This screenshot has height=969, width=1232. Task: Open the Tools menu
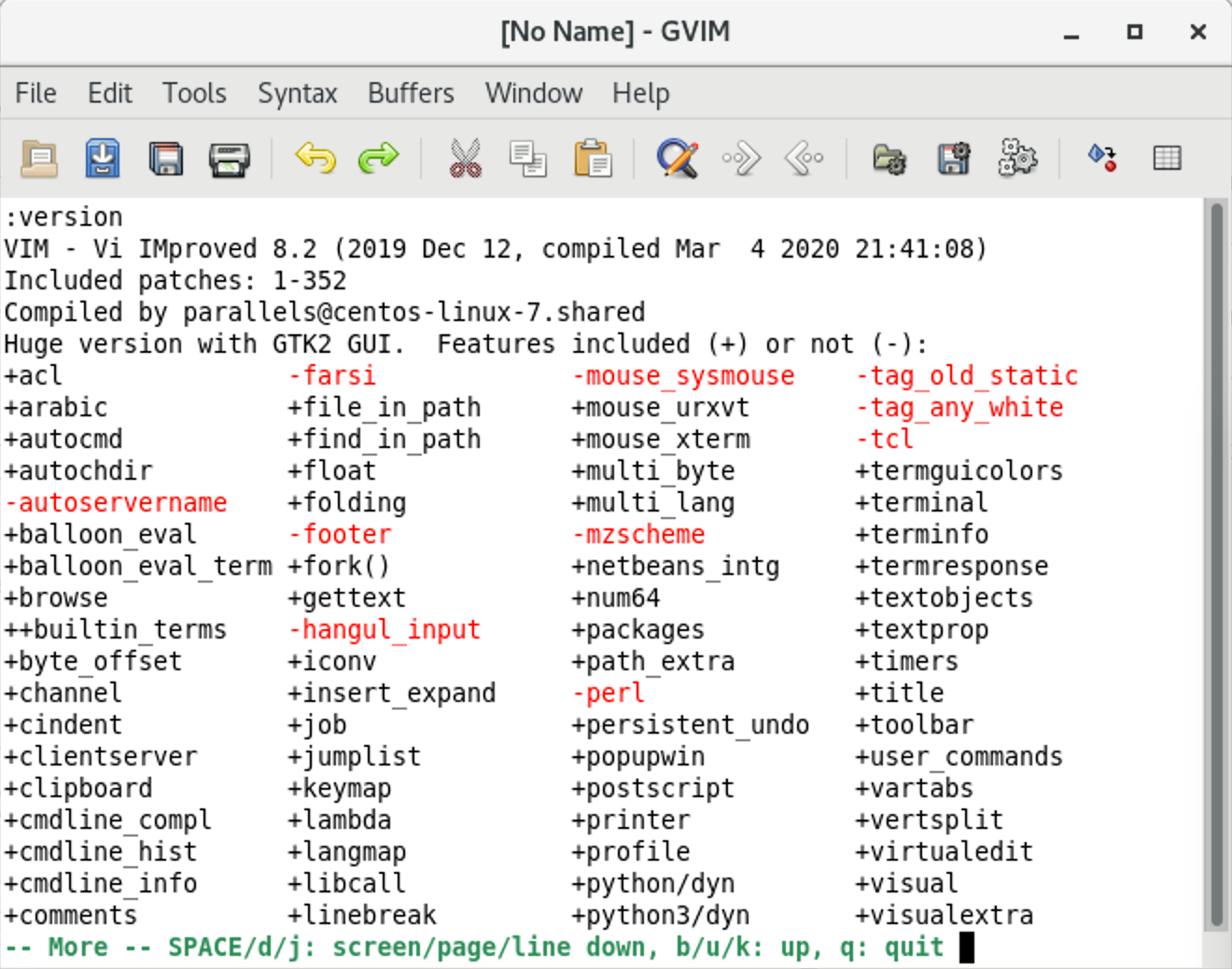pyautogui.click(x=194, y=92)
